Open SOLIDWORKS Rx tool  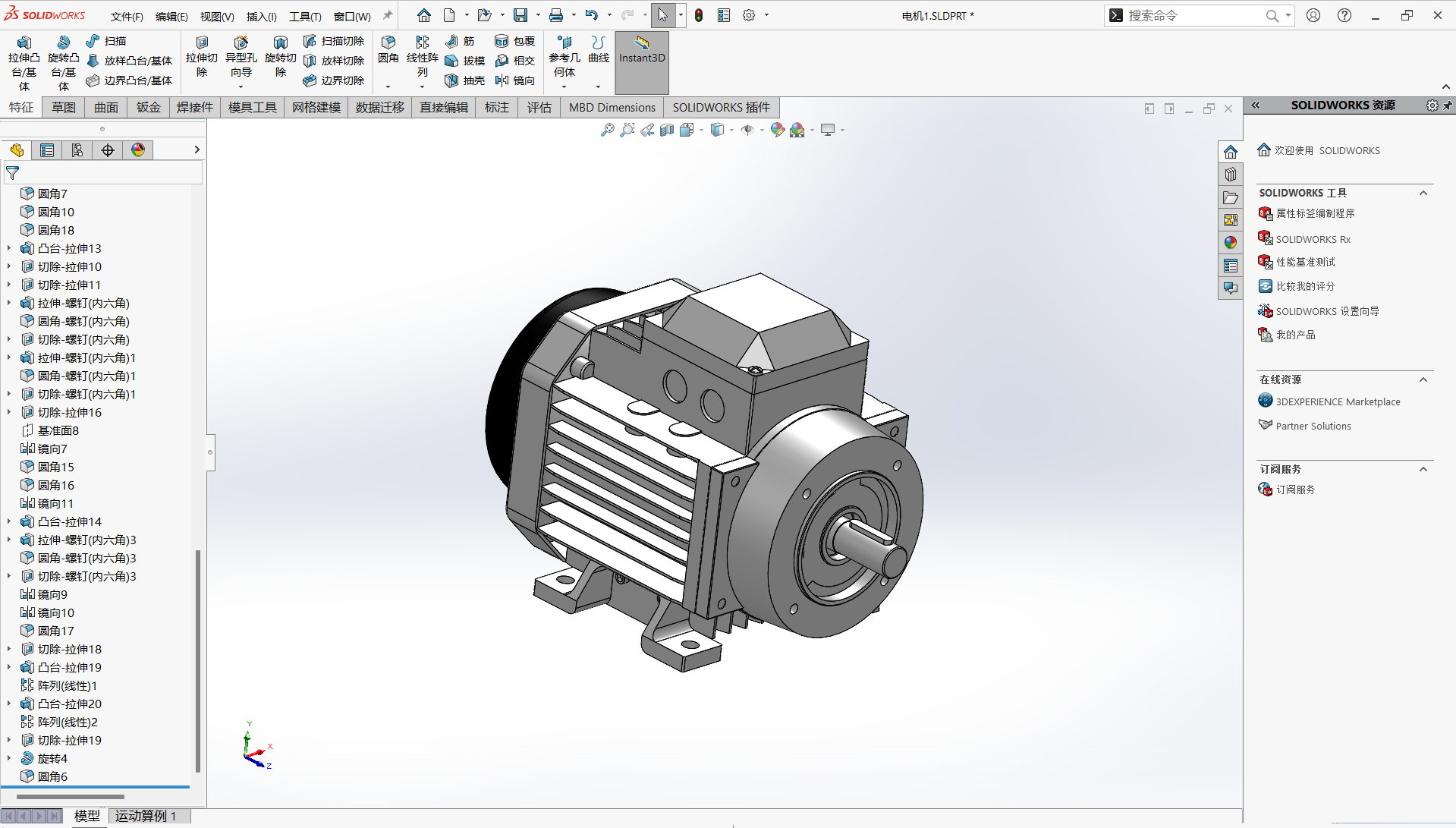coord(1313,239)
